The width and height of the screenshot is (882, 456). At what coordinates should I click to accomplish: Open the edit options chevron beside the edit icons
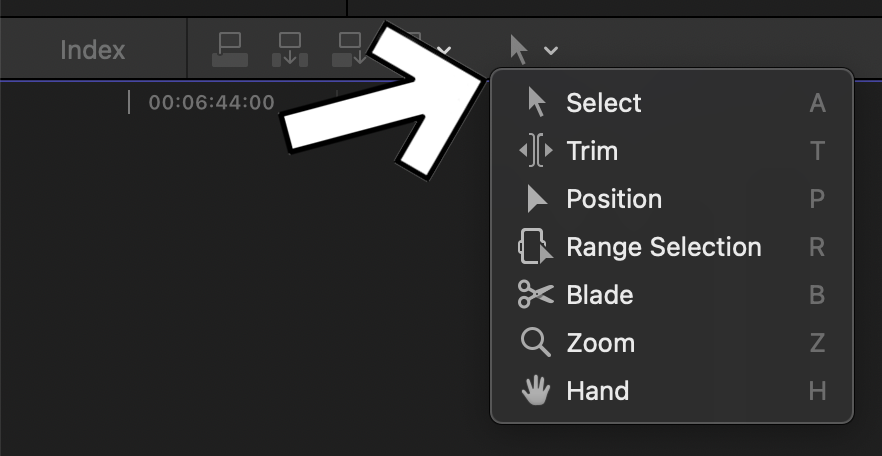pos(445,50)
